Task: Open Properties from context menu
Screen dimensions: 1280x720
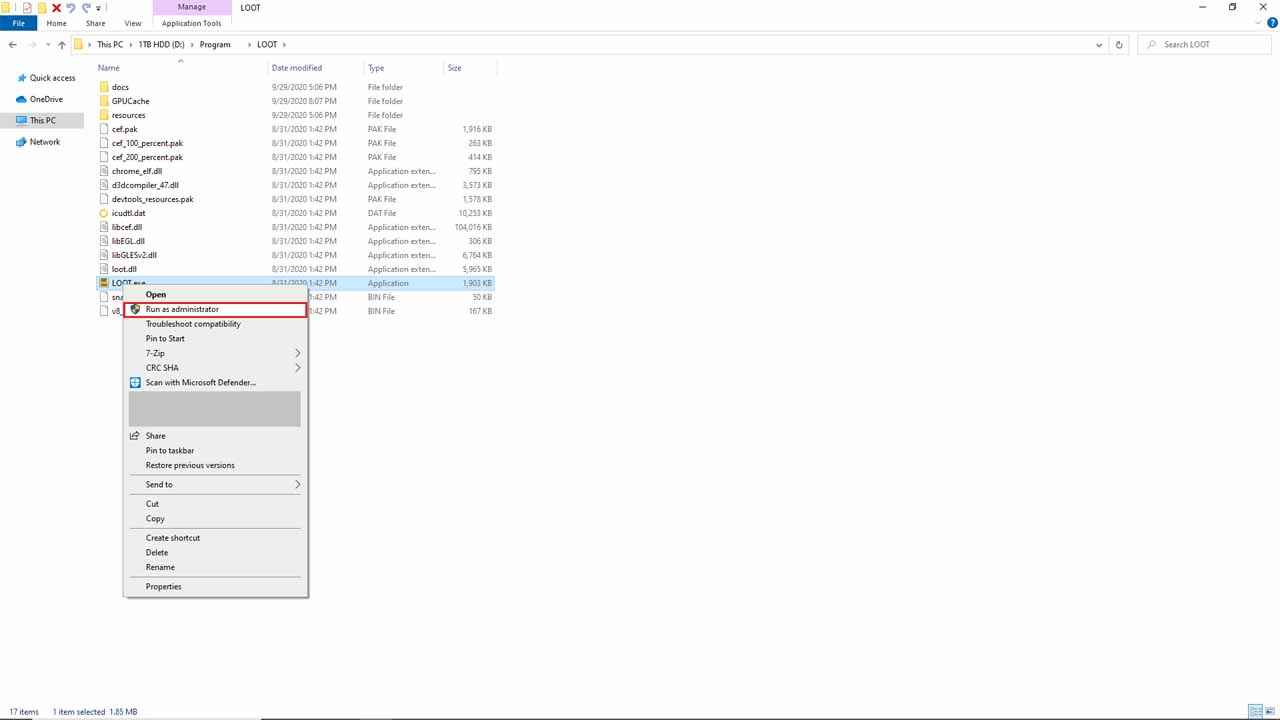Action: [164, 587]
